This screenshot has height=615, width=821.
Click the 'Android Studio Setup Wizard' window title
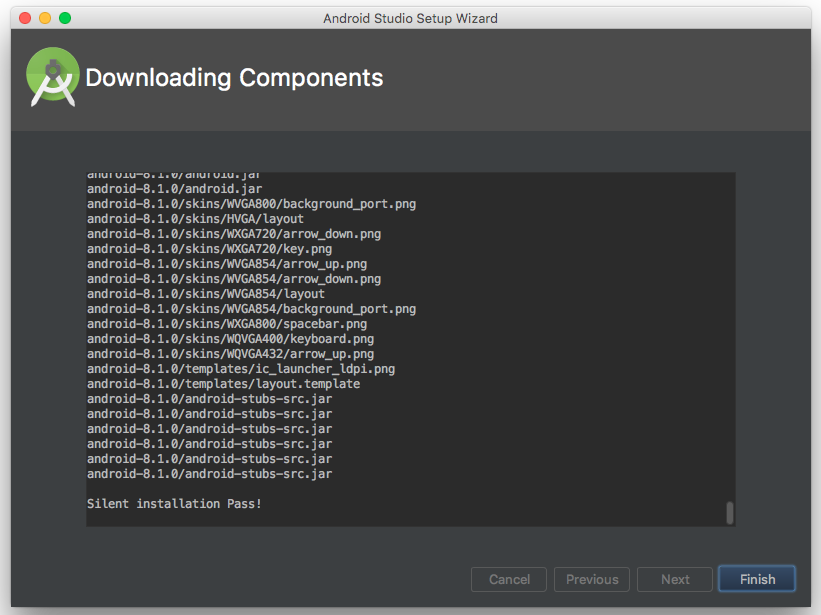tap(410, 18)
